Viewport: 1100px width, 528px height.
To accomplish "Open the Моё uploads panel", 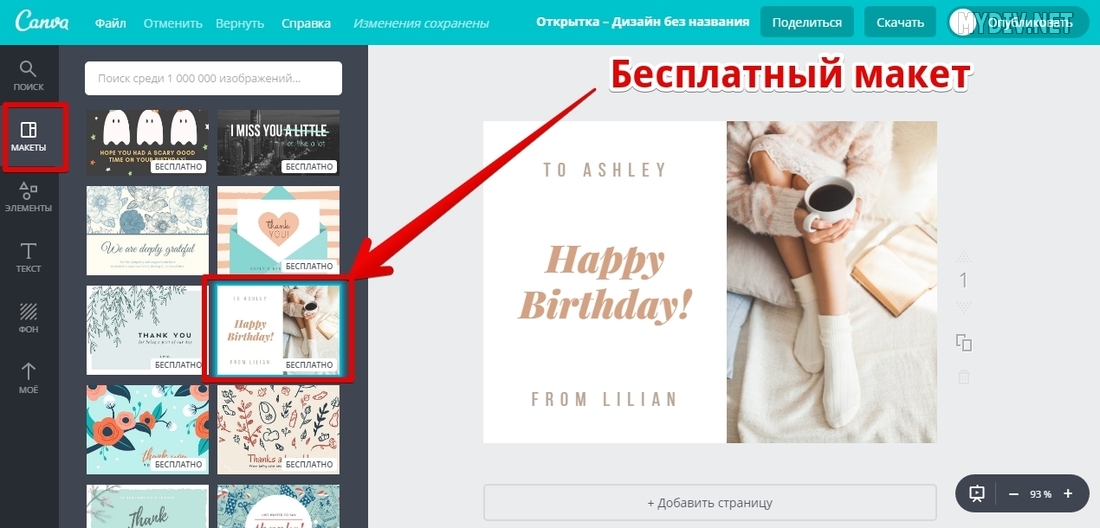I will pyautogui.click(x=29, y=378).
